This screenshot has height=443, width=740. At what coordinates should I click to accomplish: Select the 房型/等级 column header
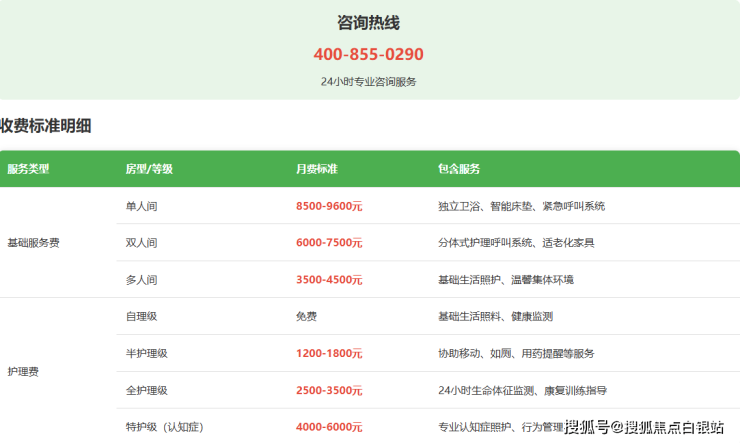(148, 169)
